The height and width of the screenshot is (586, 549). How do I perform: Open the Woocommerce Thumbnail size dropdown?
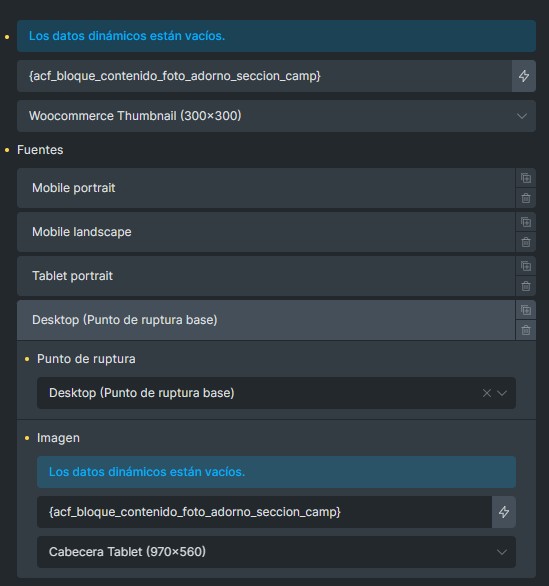click(276, 116)
